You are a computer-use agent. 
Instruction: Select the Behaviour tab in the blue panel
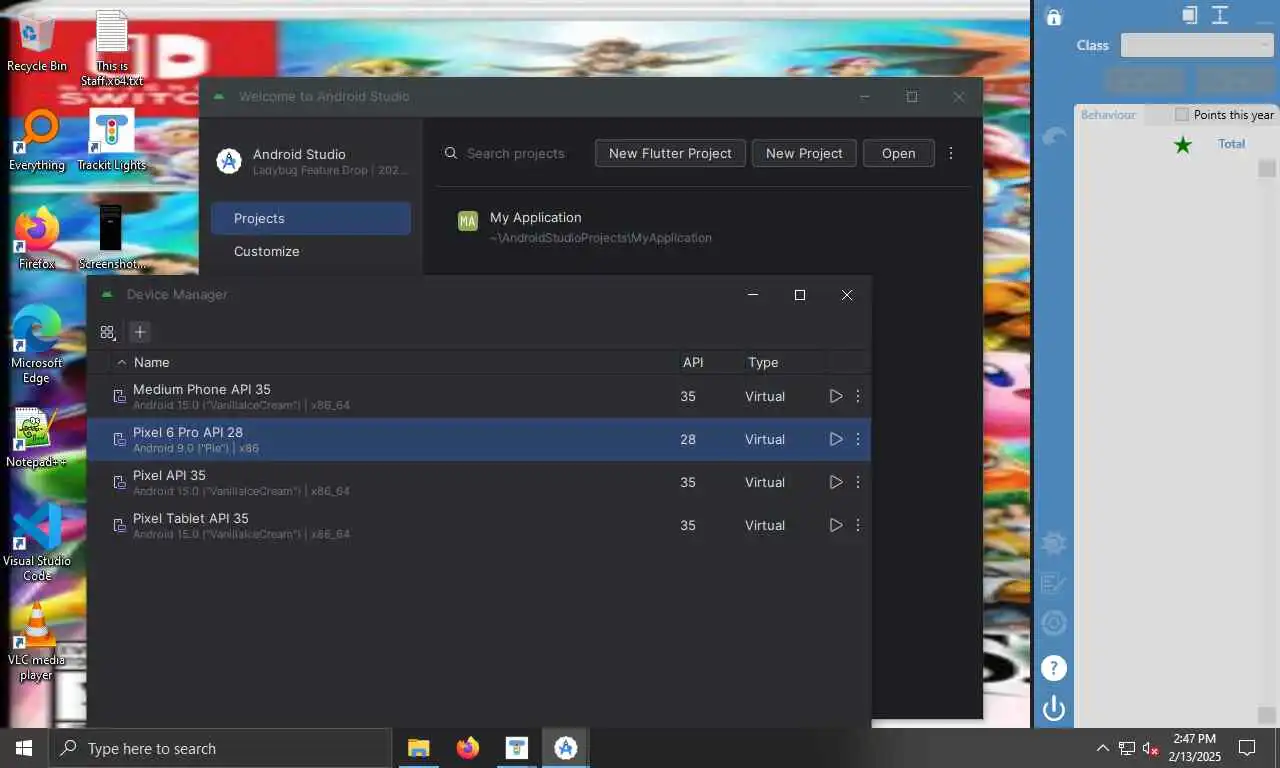[1108, 114]
